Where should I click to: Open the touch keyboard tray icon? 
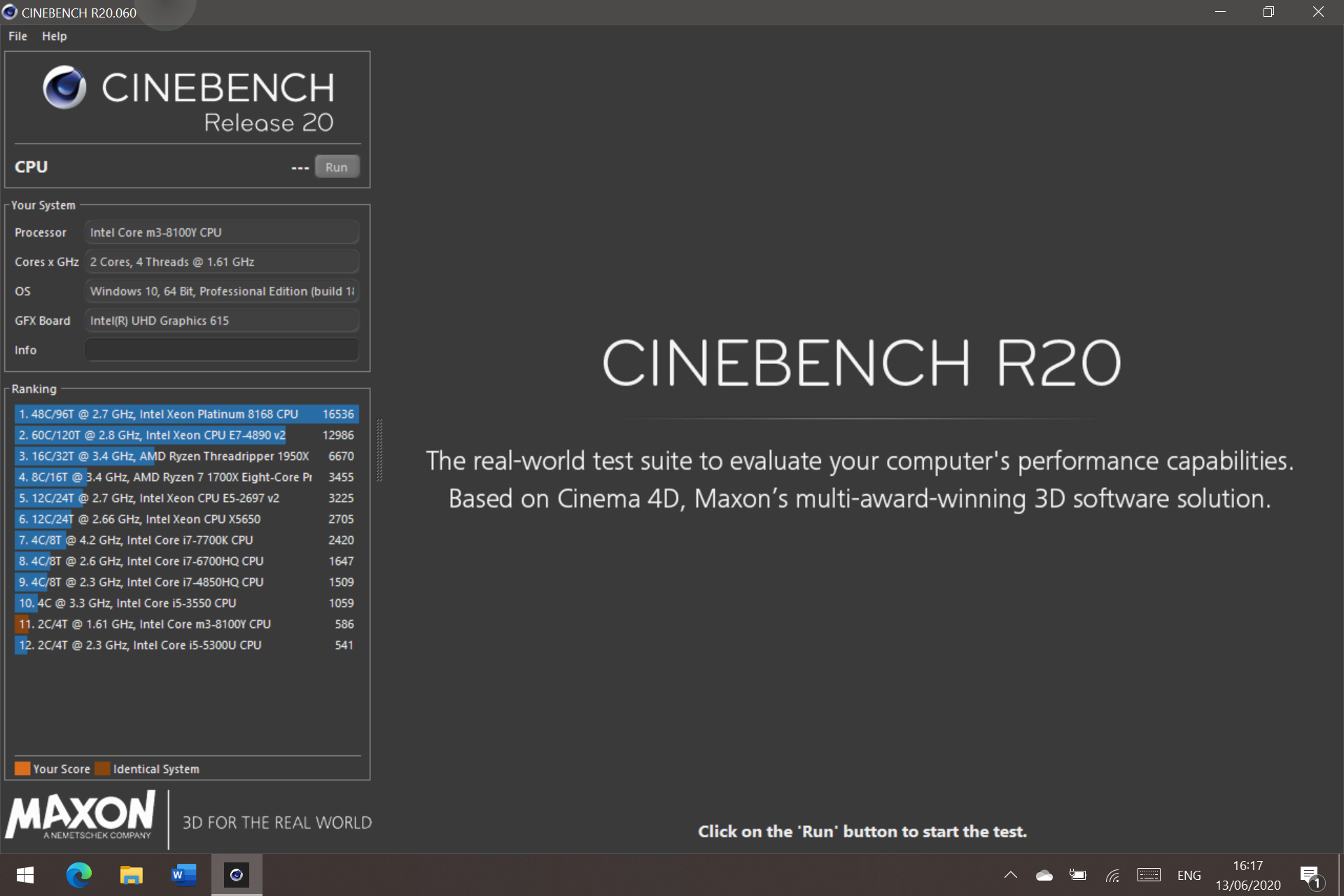click(1149, 875)
